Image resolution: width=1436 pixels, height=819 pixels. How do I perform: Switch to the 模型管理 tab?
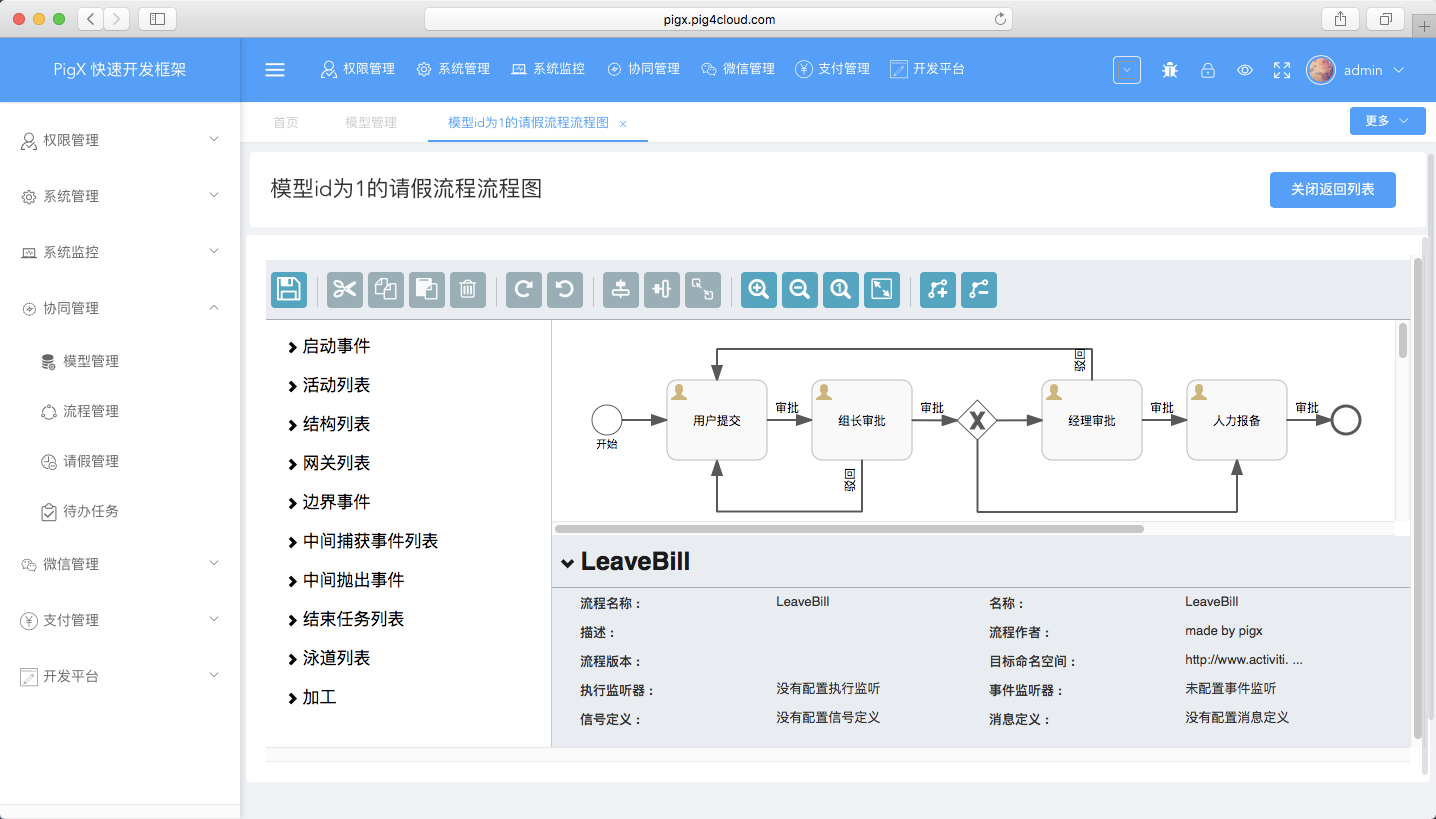point(371,122)
